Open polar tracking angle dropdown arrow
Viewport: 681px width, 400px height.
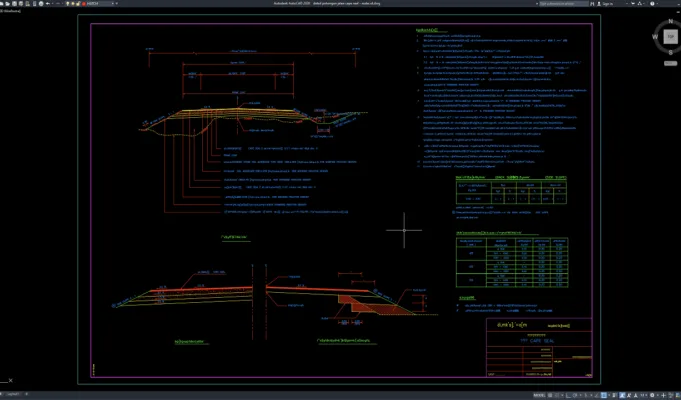581,395
